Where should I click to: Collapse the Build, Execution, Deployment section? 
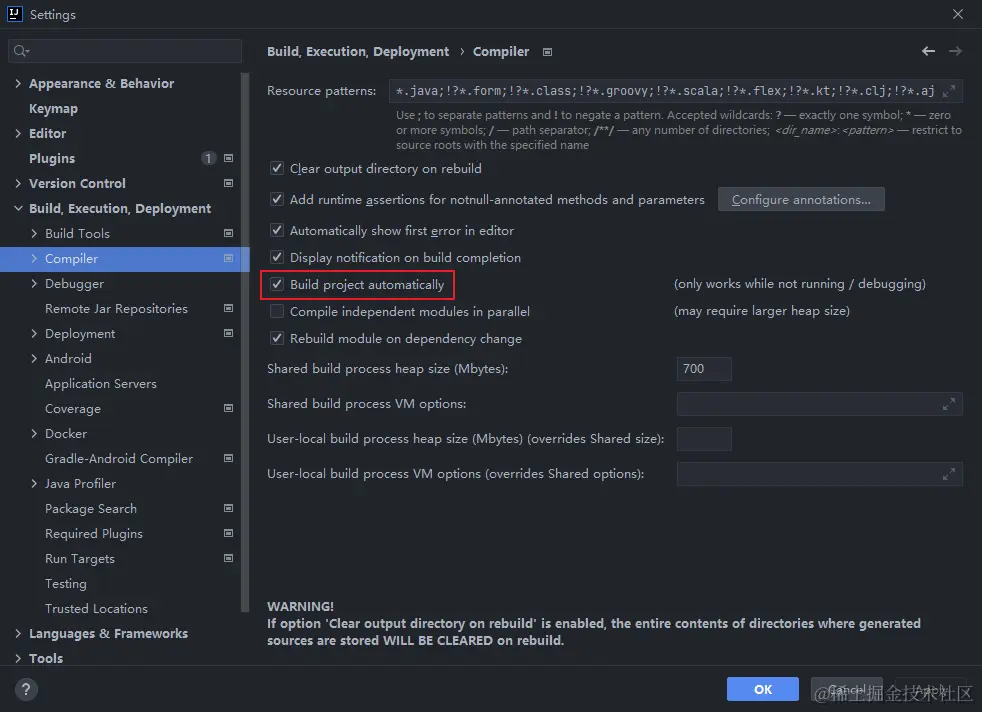point(16,208)
